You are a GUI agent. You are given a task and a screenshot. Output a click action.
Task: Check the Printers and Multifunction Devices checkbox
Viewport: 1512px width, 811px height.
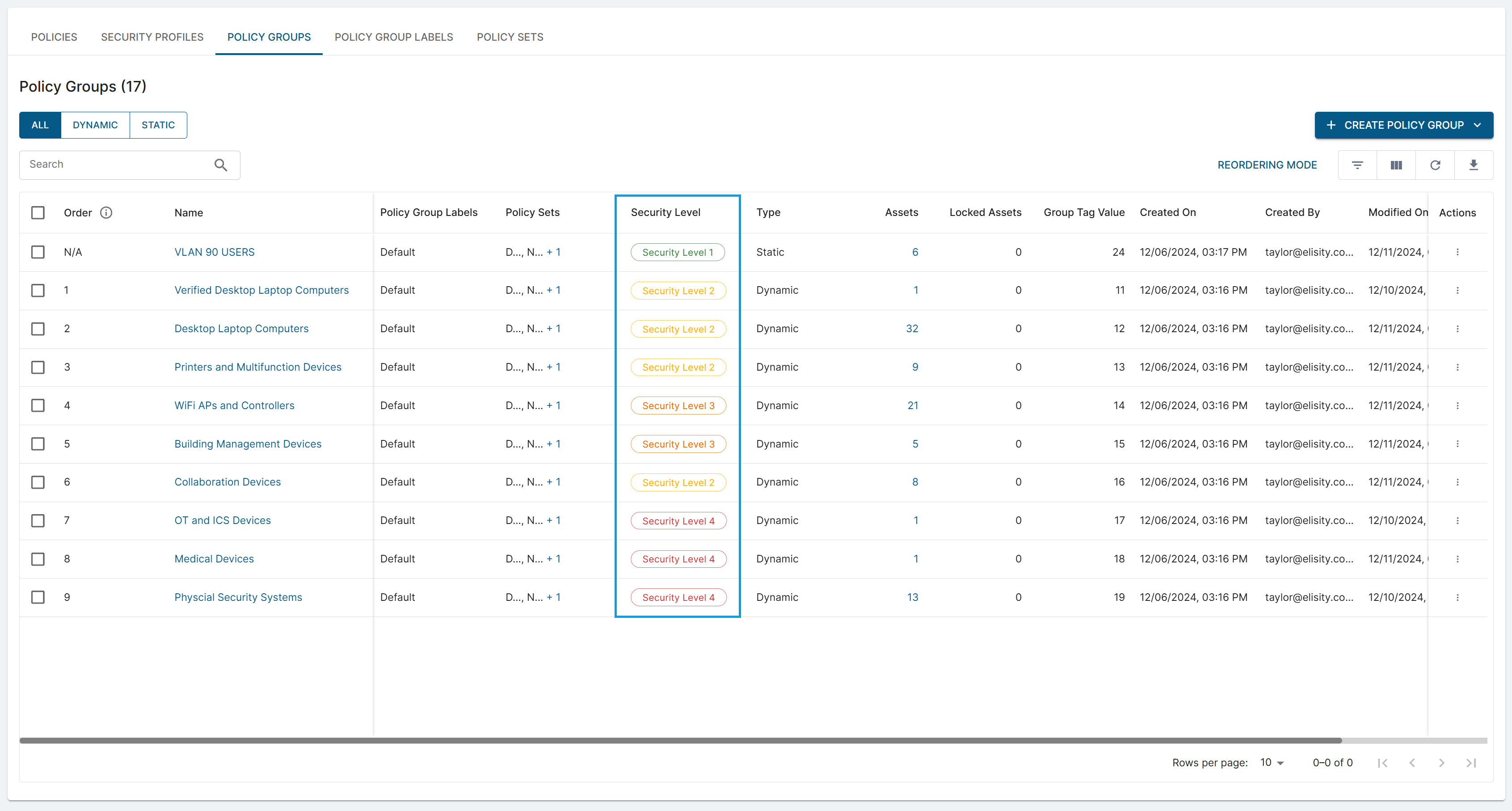(x=38, y=367)
